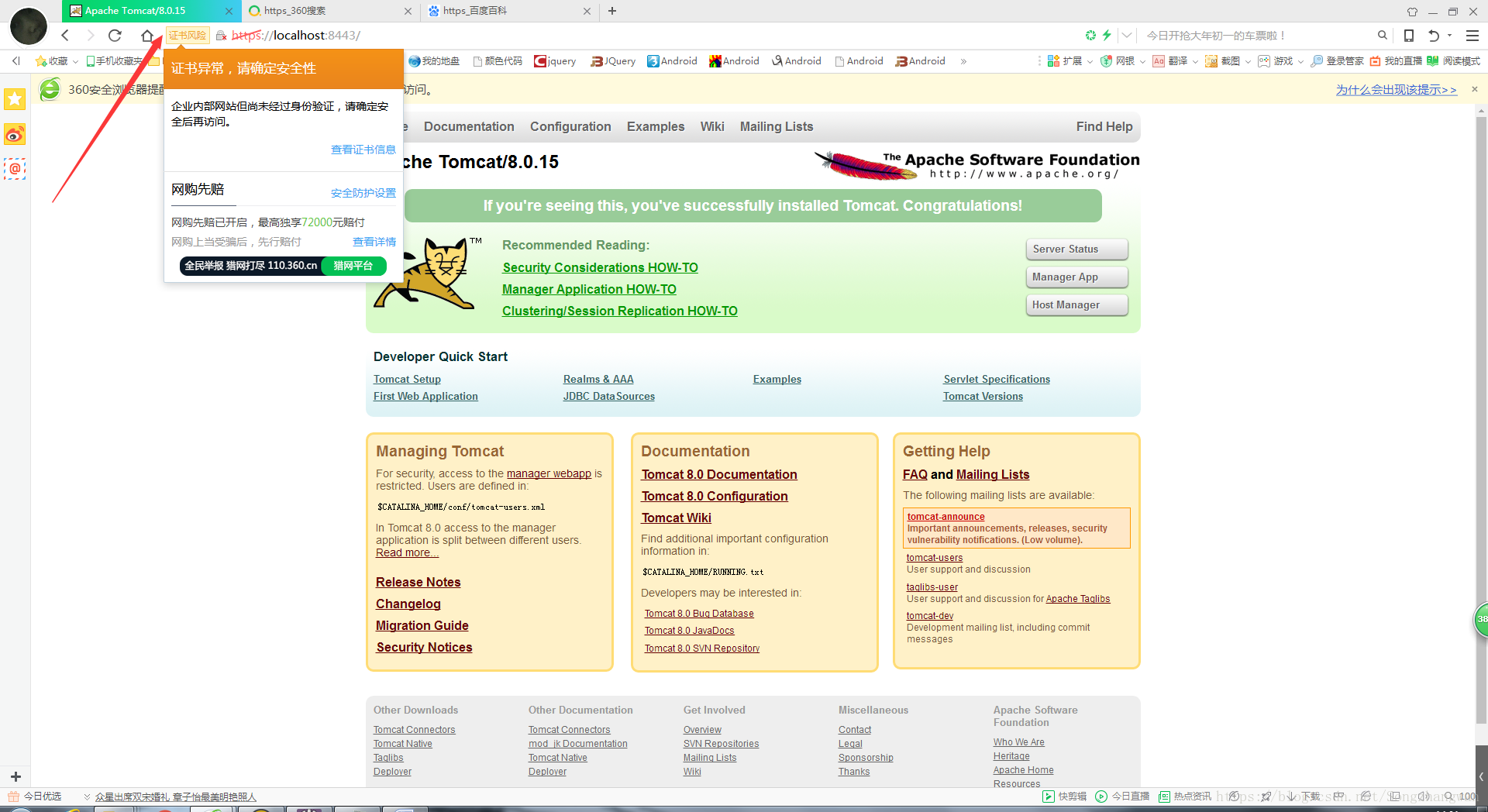The image size is (1488, 812).
Task: Open the Weibo sidebar icon
Action: coord(15,135)
